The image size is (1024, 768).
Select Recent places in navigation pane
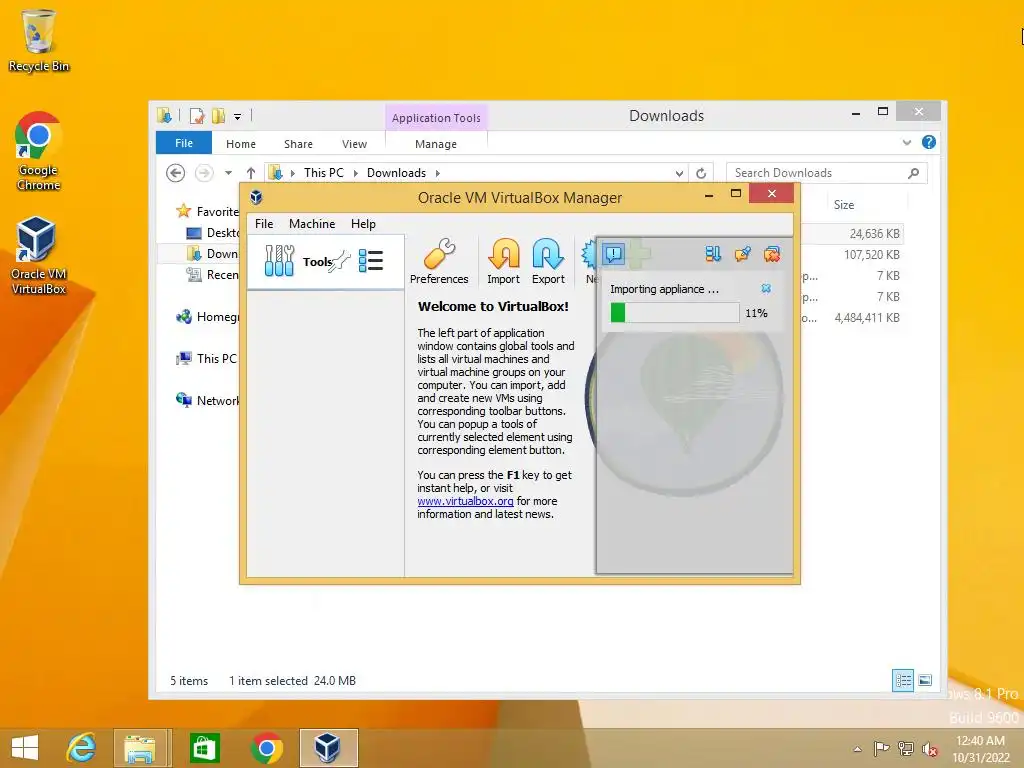pyautogui.click(x=212, y=274)
